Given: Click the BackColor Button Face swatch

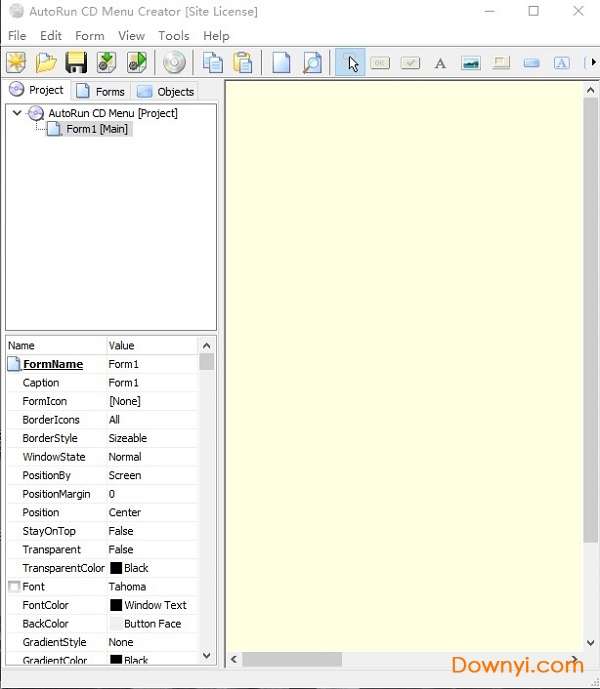Looking at the screenshot, I should click(x=116, y=624).
